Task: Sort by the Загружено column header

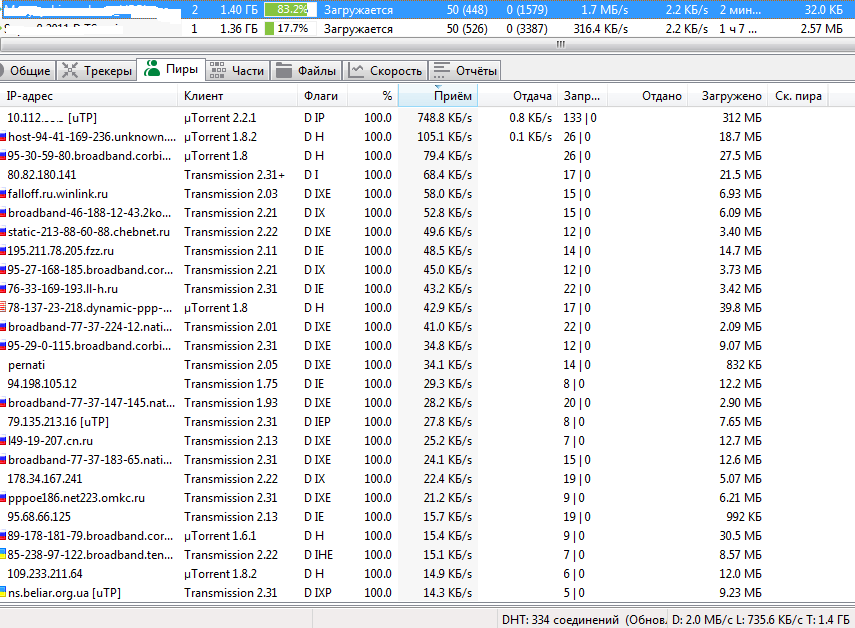Action: tap(731, 96)
